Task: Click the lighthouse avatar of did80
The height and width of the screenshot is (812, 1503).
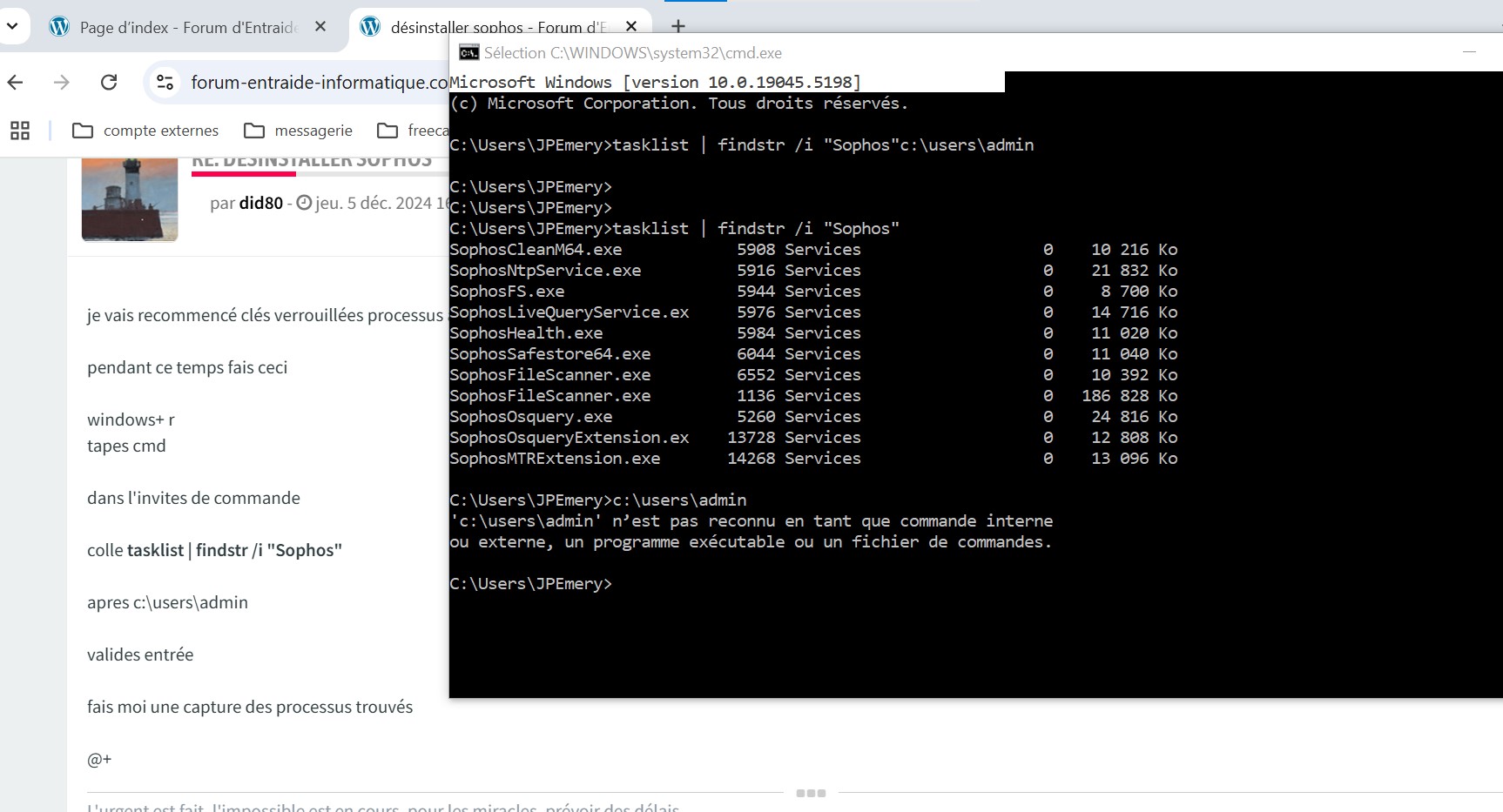Action: coord(130,199)
